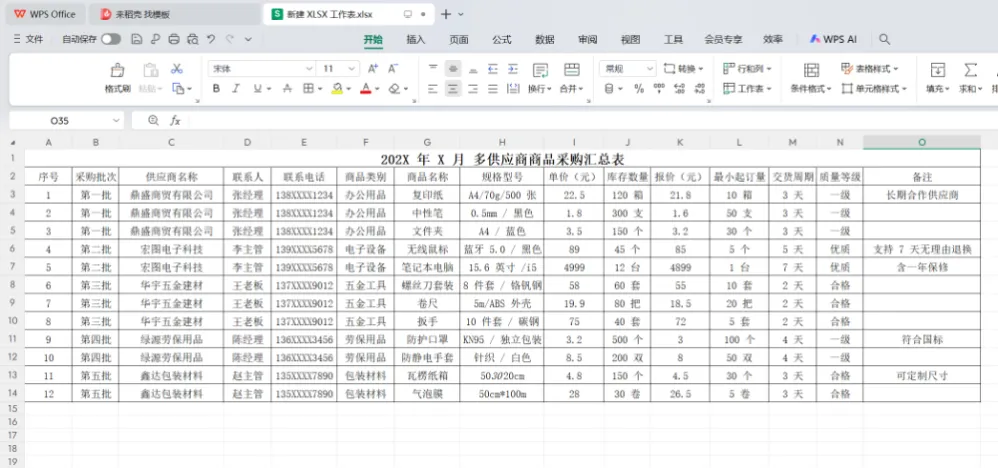Toggle middle vertical alignment
The image size is (998, 469).
point(453,69)
